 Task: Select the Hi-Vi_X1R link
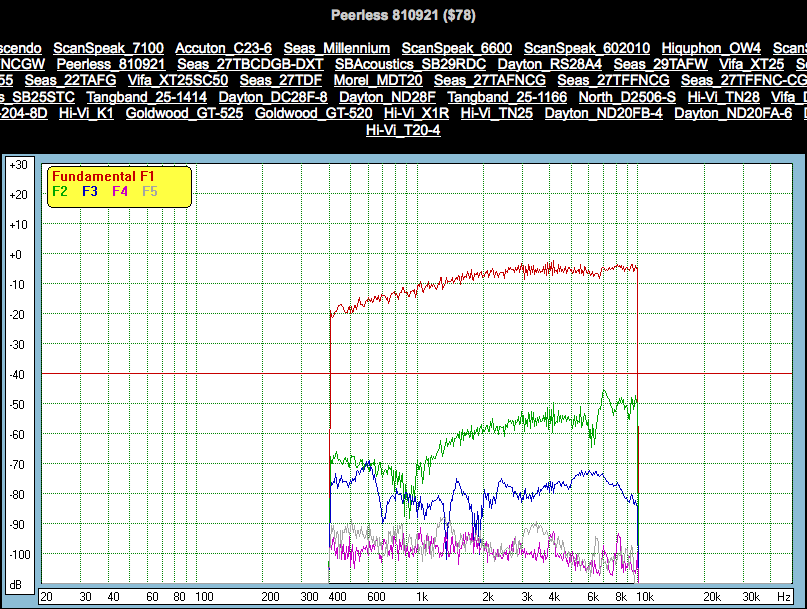point(416,113)
